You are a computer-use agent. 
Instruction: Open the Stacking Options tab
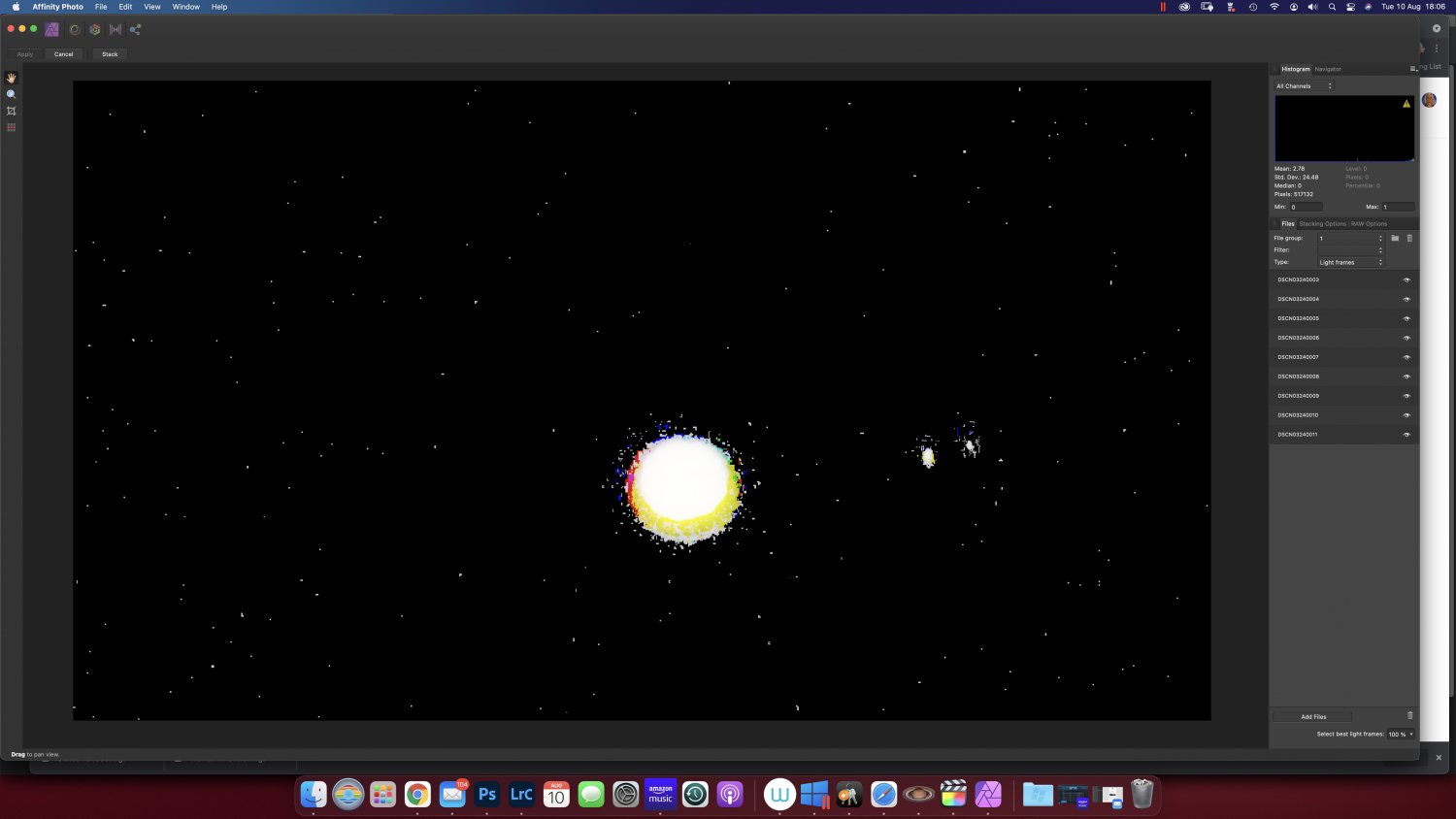click(x=1322, y=223)
